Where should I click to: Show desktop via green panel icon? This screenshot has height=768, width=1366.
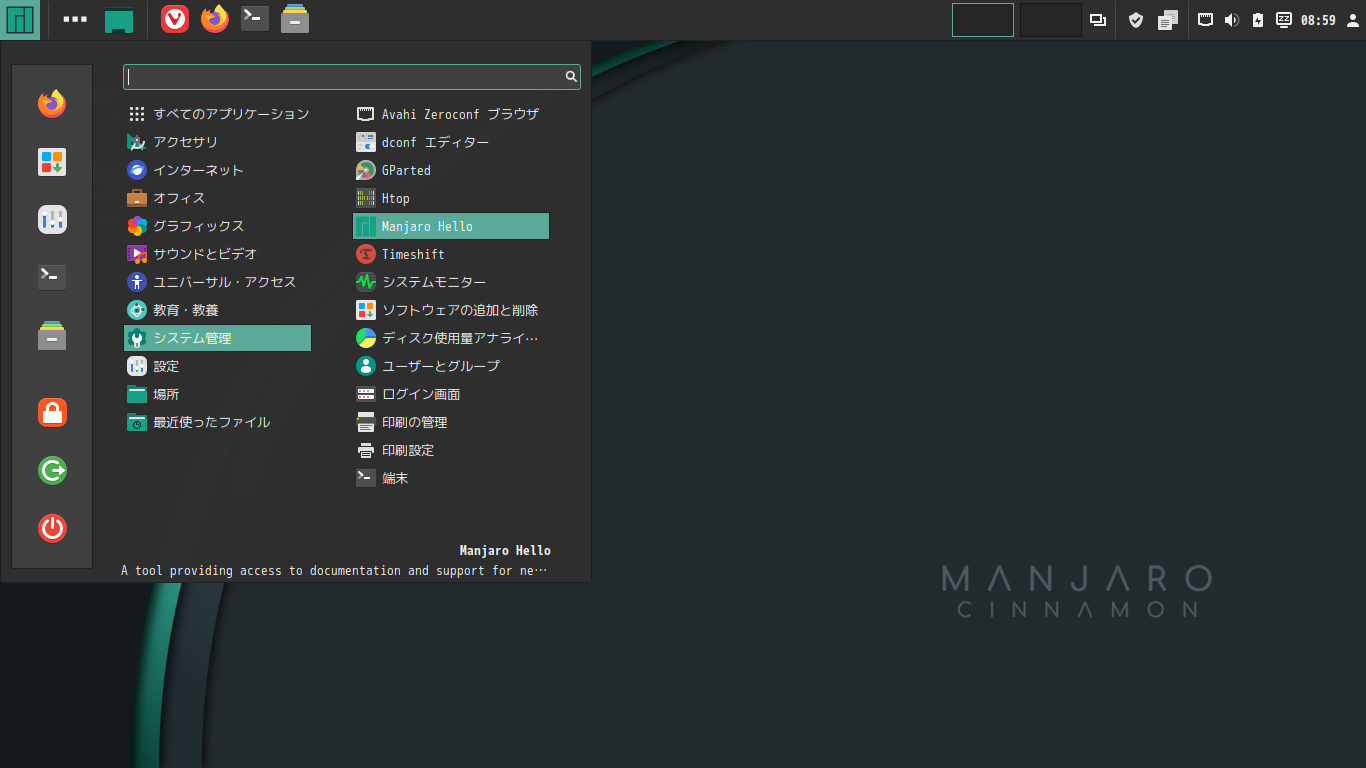click(x=119, y=20)
